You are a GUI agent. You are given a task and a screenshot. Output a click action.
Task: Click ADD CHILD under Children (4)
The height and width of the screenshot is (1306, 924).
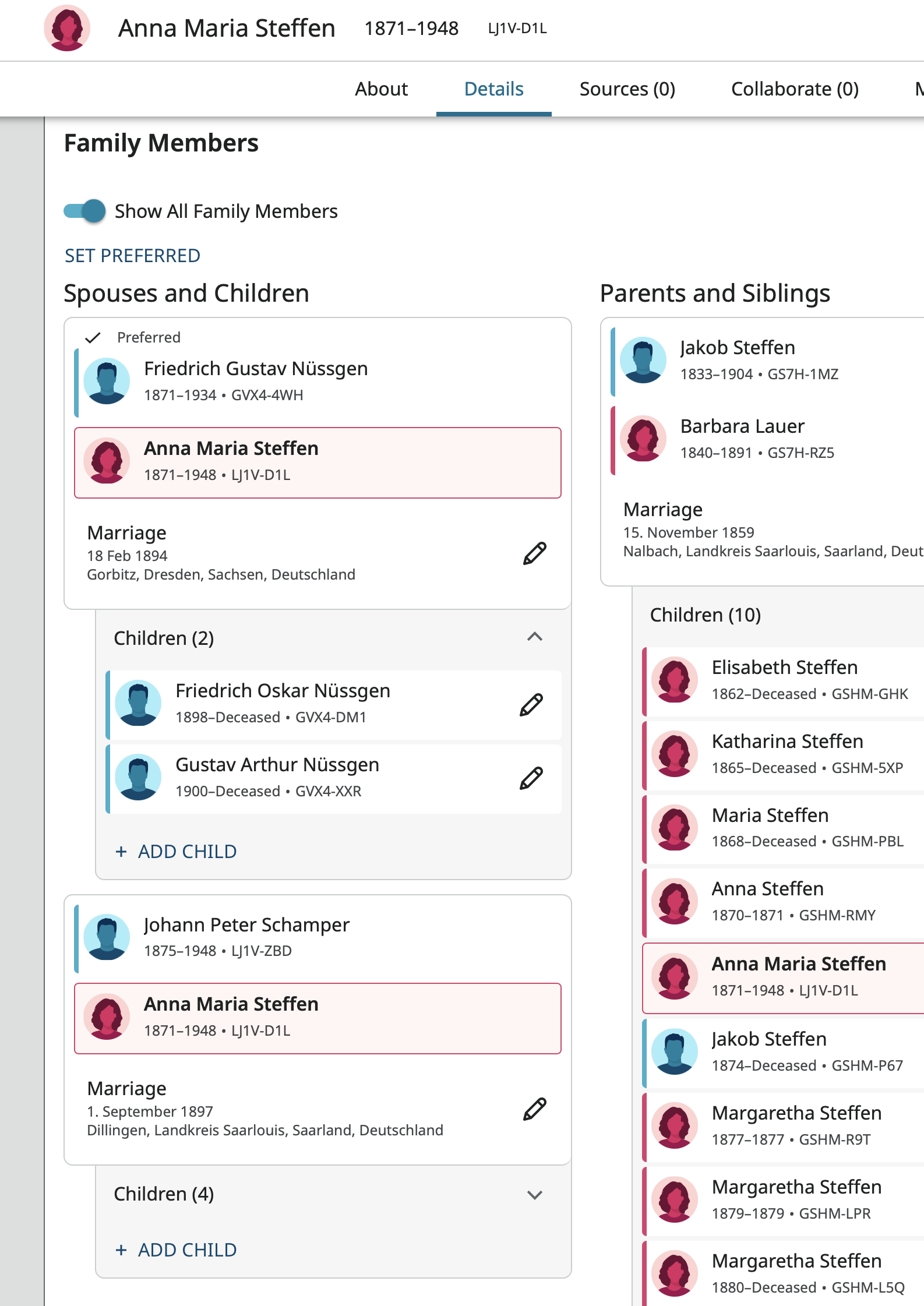[176, 1250]
